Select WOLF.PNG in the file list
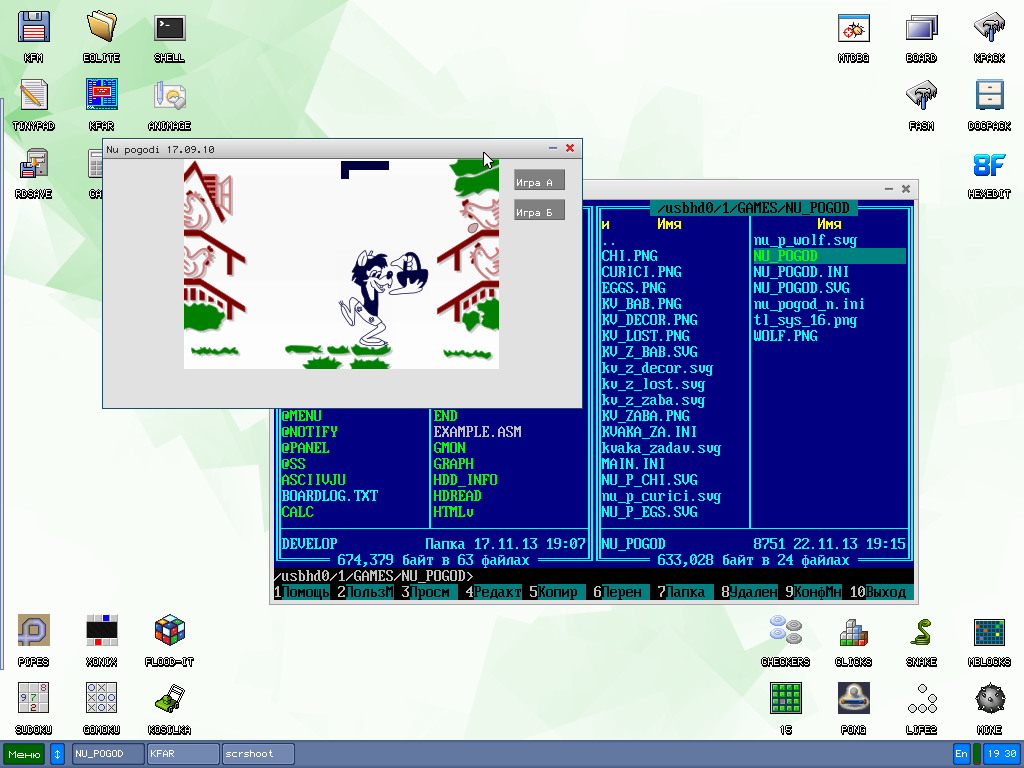Image resolution: width=1024 pixels, height=768 pixels. tap(785, 336)
